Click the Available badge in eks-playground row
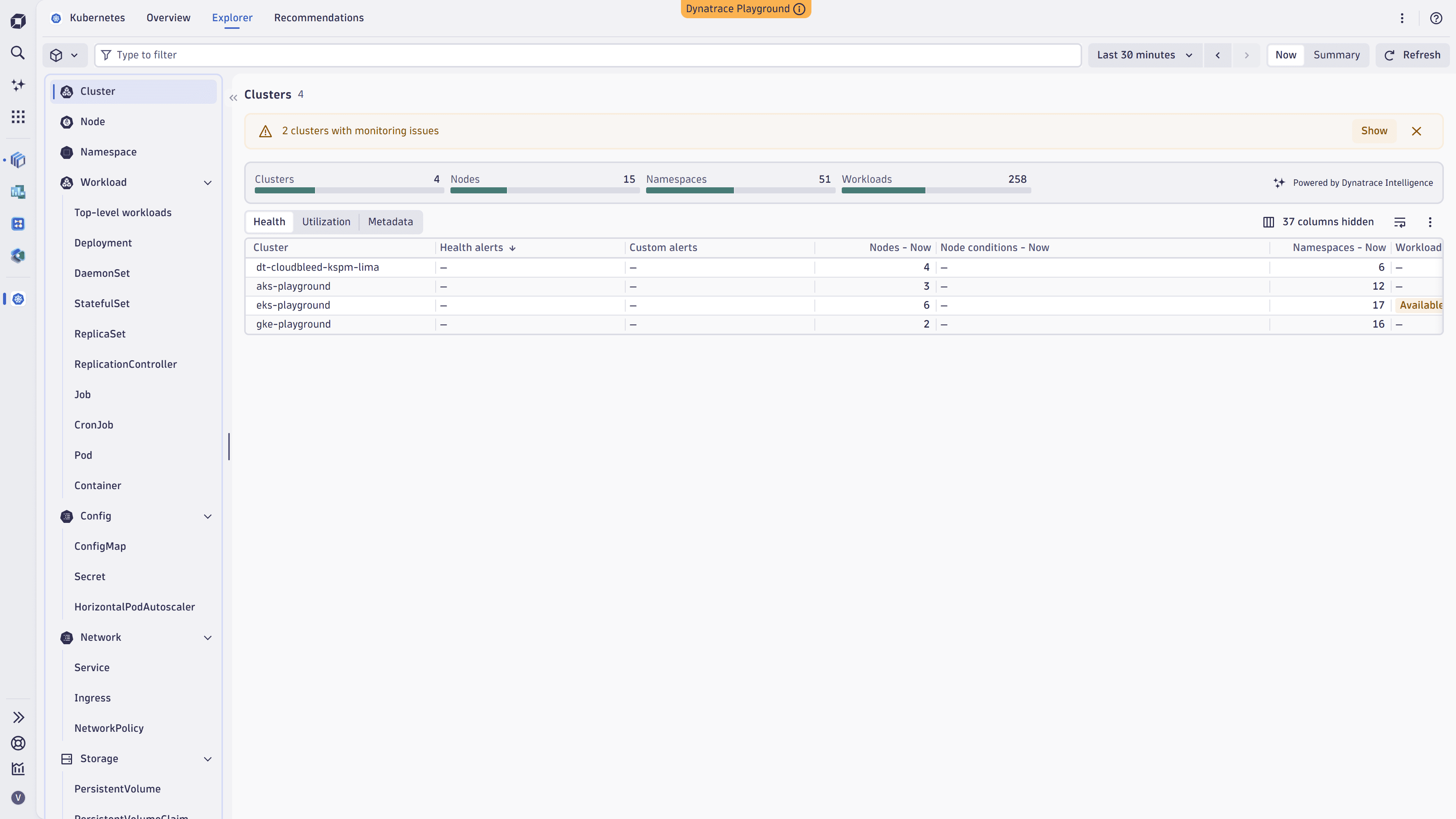Viewport: 1456px width, 819px height. coord(1420,305)
